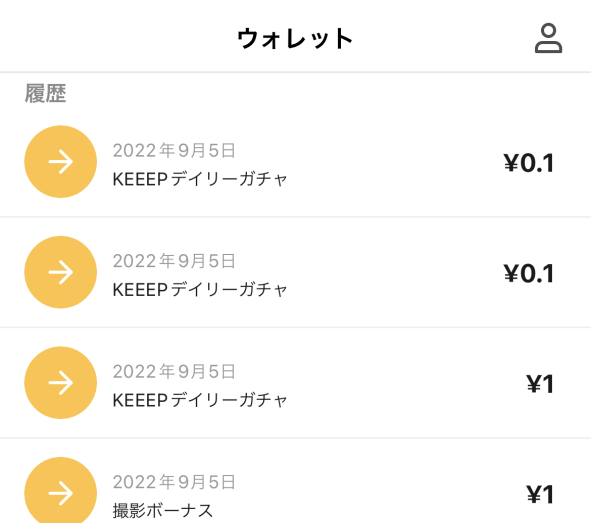This screenshot has height=523, width=591.
Task: Select the 2022年9月5日 date of the topmost entry
Action: point(174,150)
